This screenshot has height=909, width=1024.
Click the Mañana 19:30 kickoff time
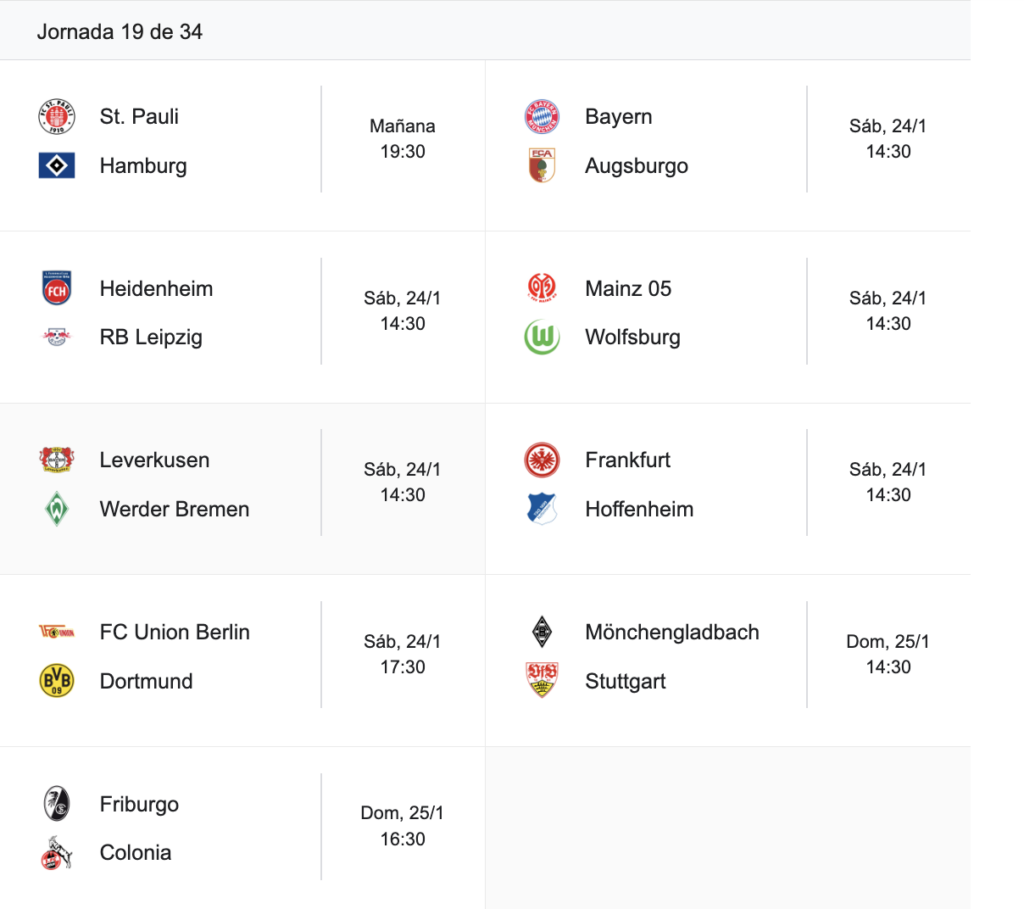pyautogui.click(x=402, y=139)
